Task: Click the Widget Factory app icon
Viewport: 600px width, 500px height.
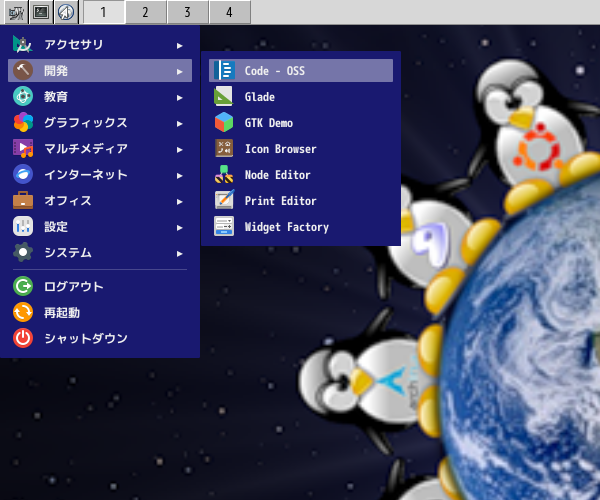Action: pos(224,226)
